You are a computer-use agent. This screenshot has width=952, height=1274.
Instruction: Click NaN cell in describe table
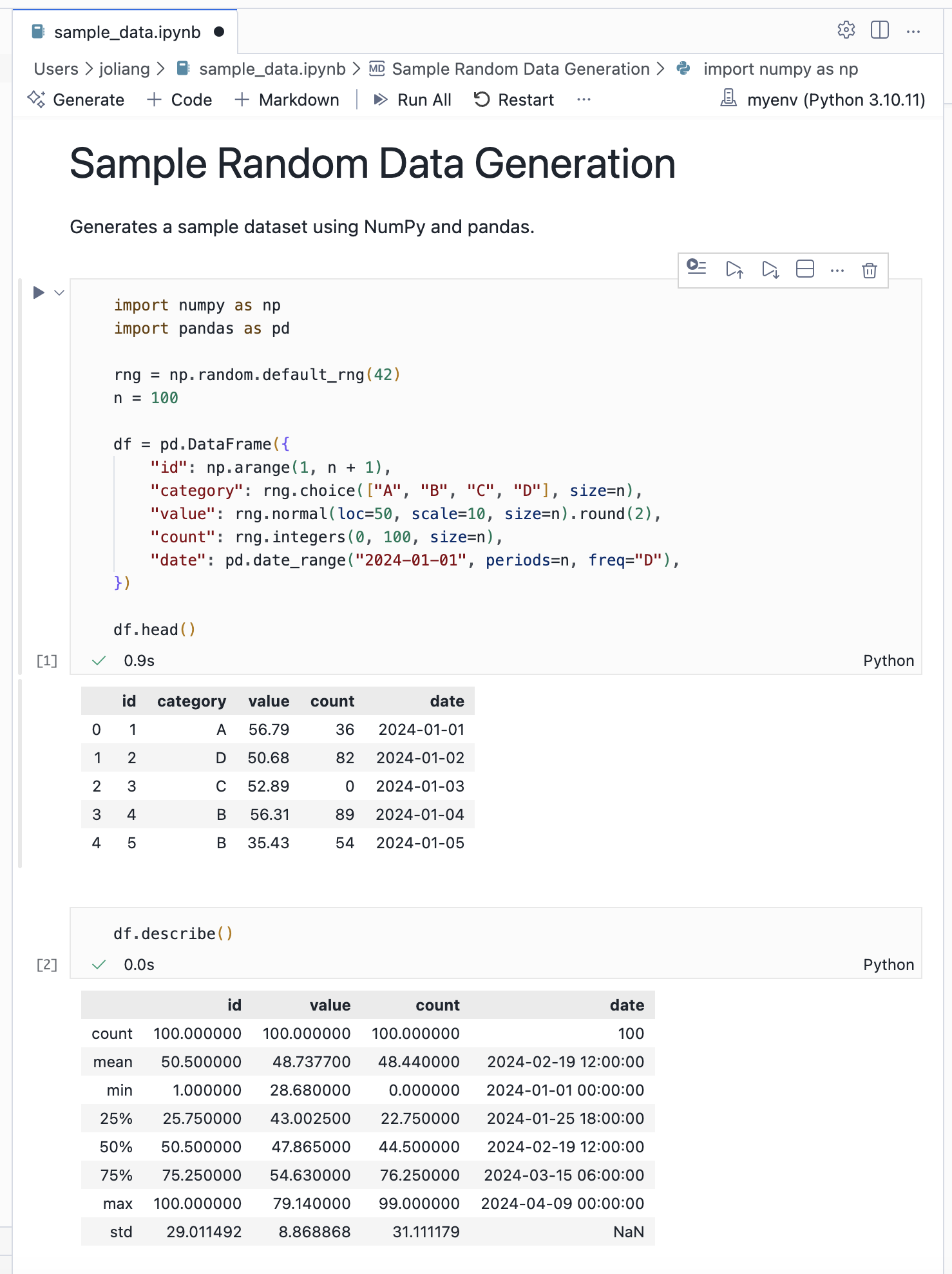[629, 1232]
